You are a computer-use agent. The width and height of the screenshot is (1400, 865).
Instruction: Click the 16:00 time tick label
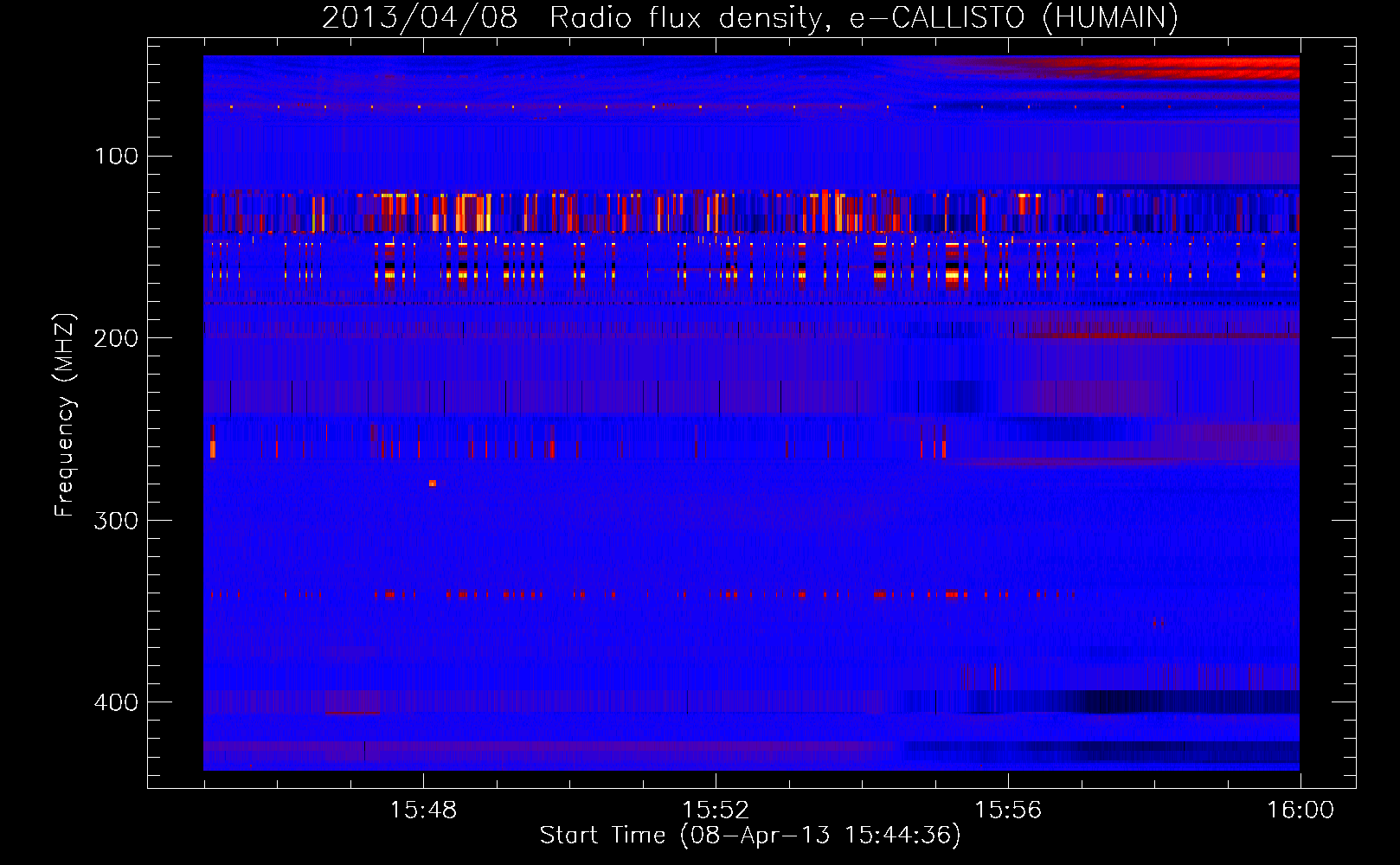tap(1300, 811)
